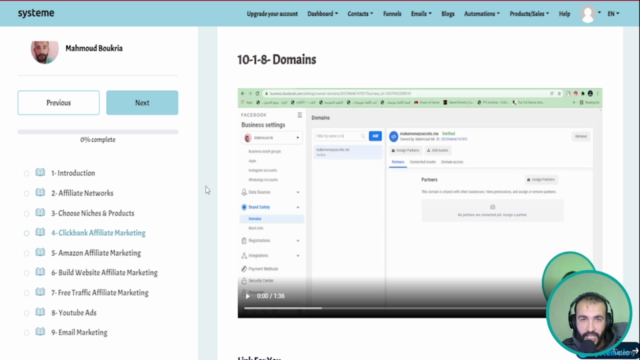Open 8- Youtube Ads module
The height and width of the screenshot is (360, 640).
click(x=74, y=313)
